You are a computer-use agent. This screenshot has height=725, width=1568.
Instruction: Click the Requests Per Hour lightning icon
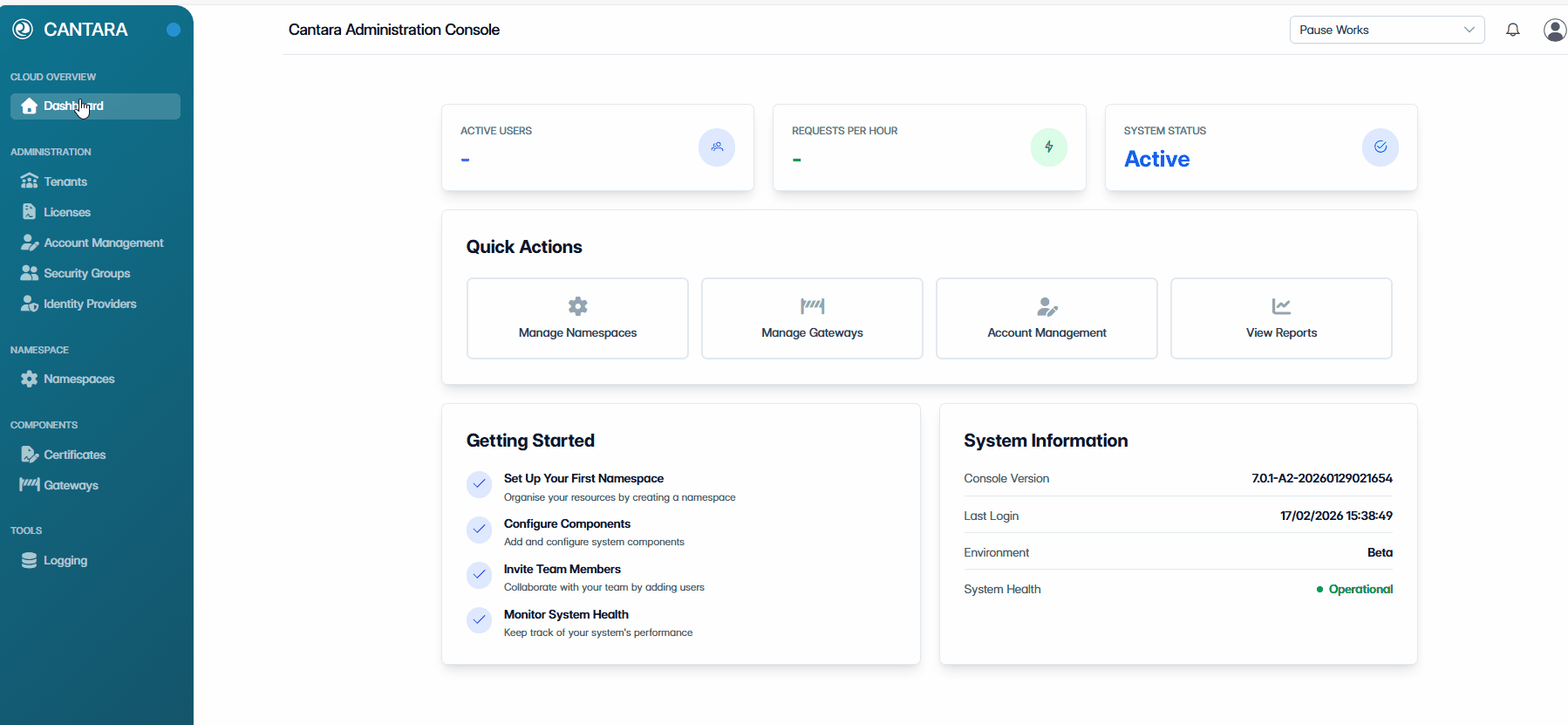(x=1049, y=147)
